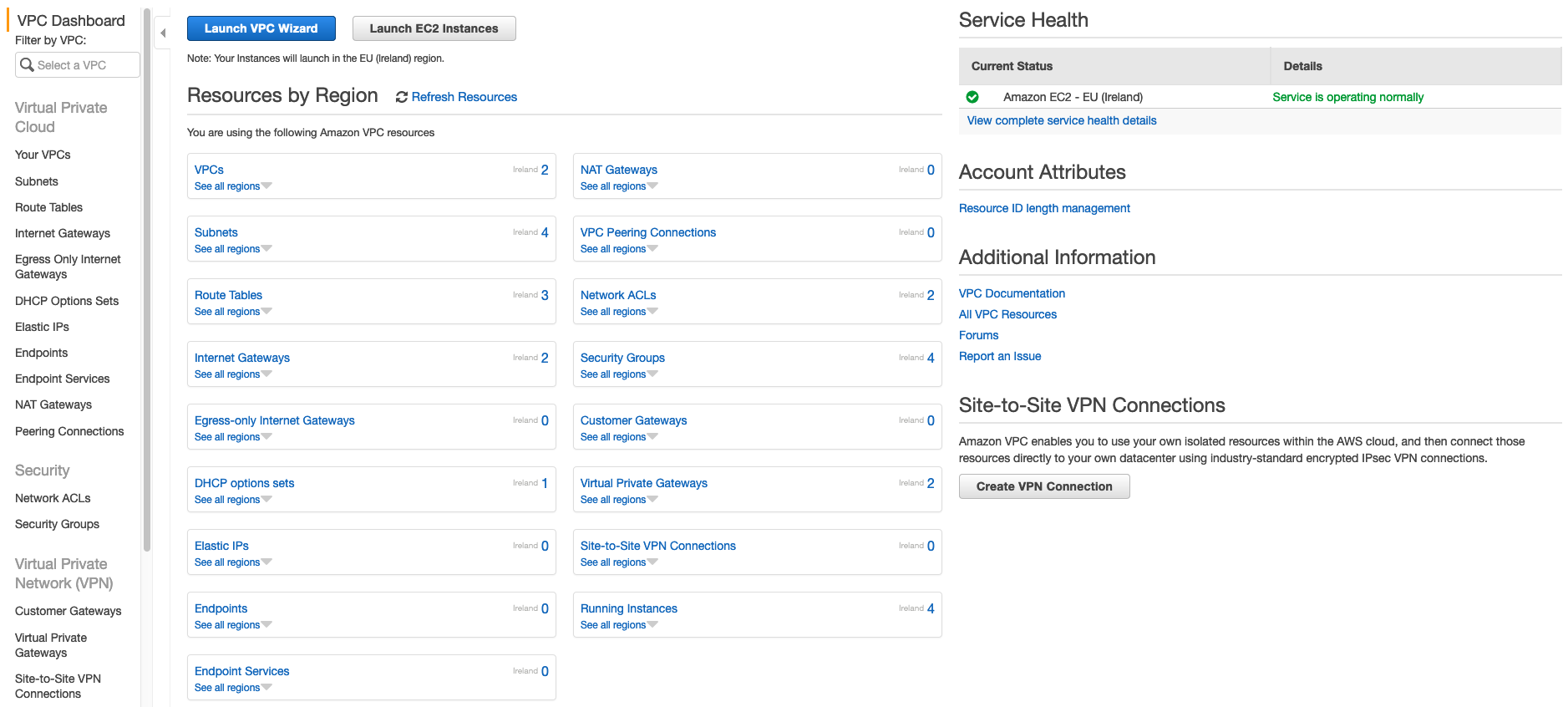Viewport: 1568px width, 707px height.
Task: Collapse the sidebar with the left arrow
Action: click(x=163, y=33)
